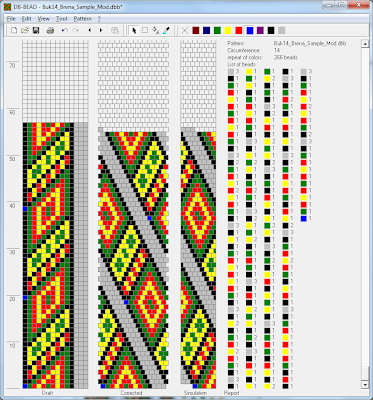Save the current pattern
This screenshot has width=373, height=400.
click(x=36, y=31)
